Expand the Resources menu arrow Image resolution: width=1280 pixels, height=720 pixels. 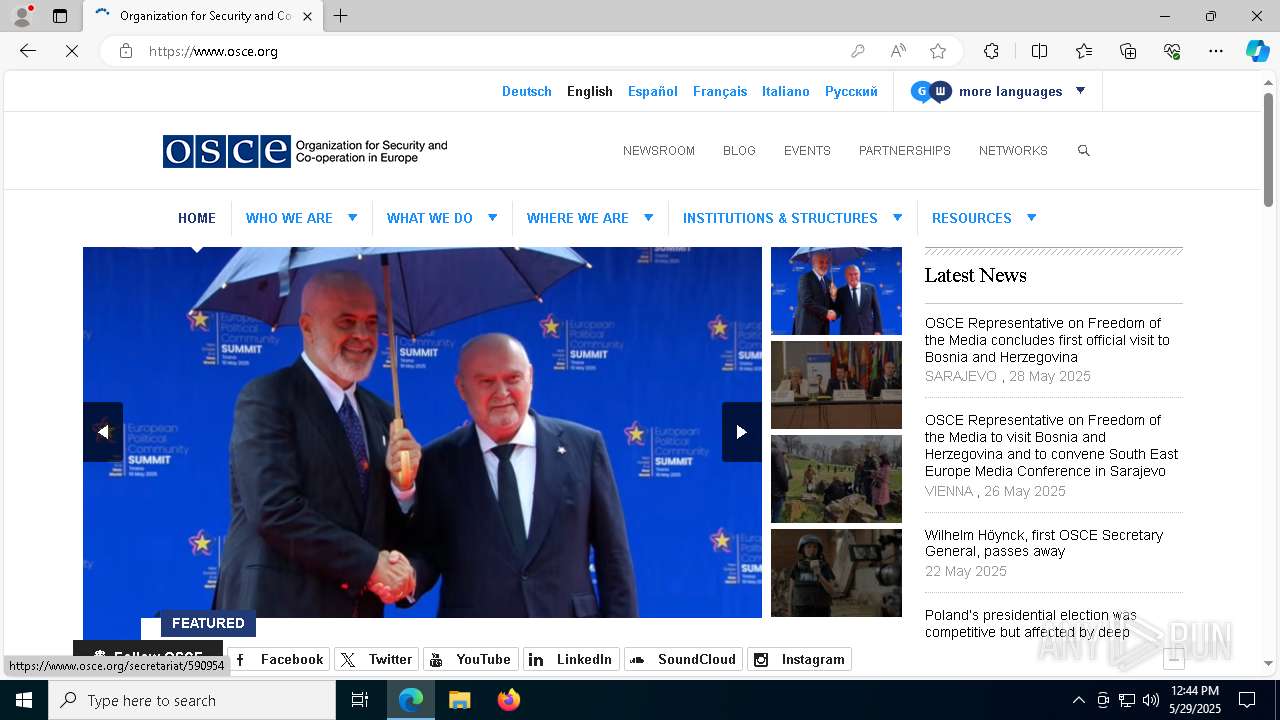pyautogui.click(x=1031, y=217)
